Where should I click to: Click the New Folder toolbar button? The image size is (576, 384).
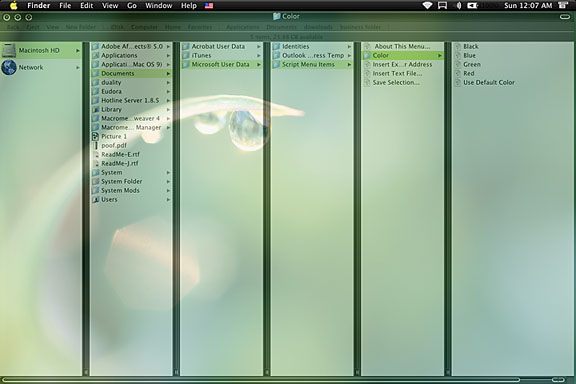[80, 27]
